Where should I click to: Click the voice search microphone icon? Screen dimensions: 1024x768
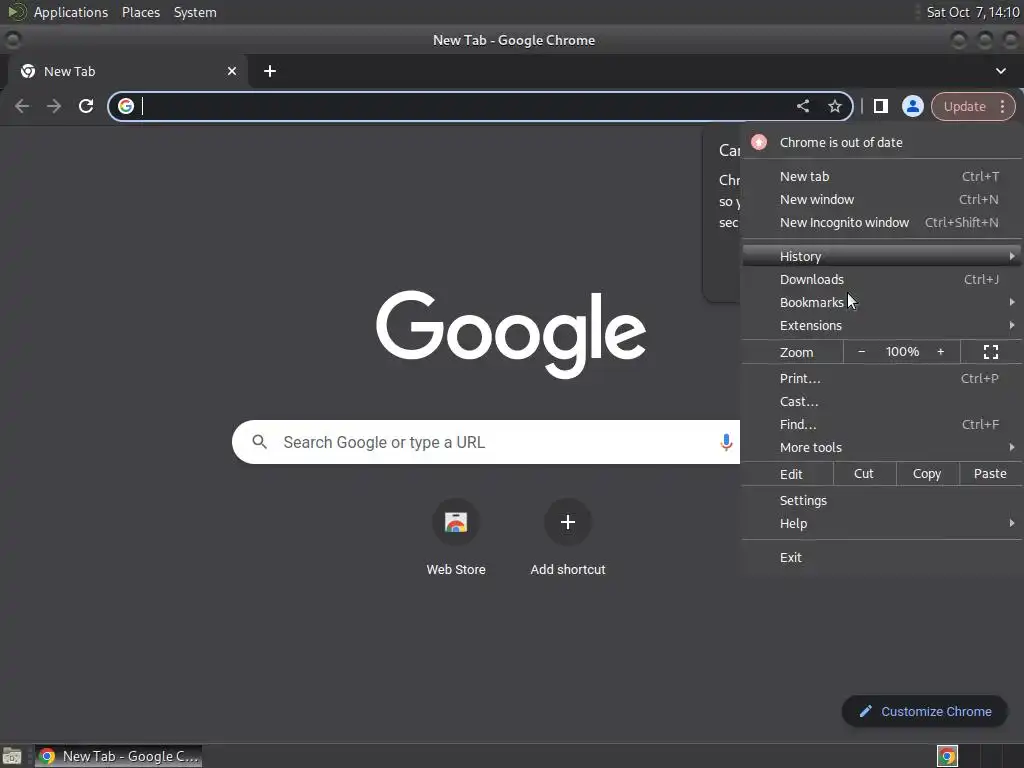pos(726,442)
